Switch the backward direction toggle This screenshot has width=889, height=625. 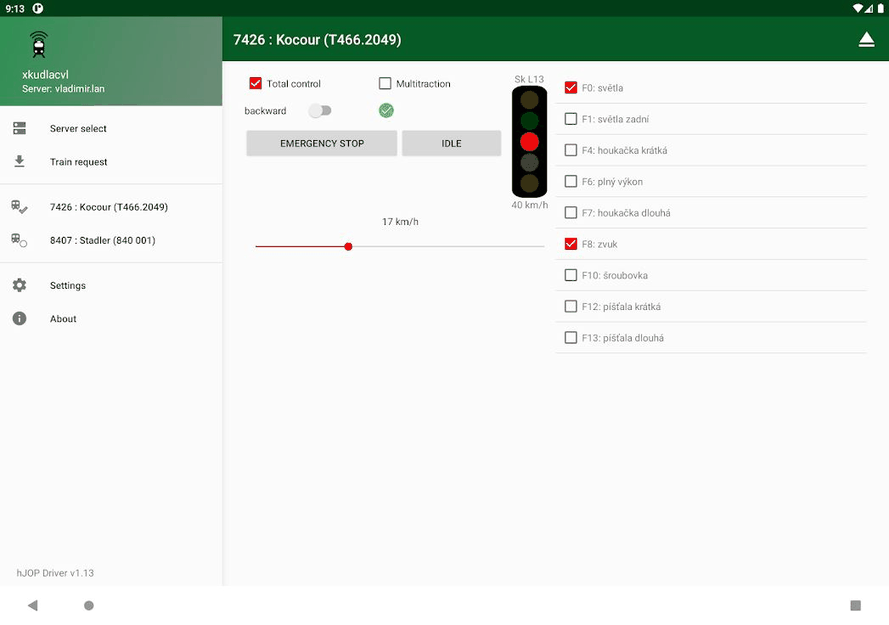tap(320, 111)
